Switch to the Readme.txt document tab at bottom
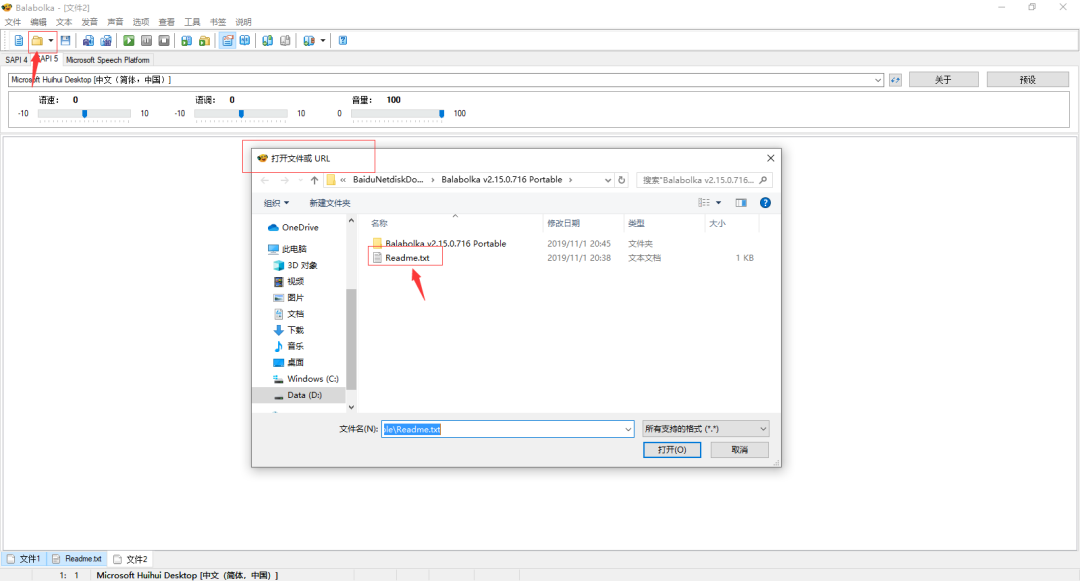 [x=77, y=559]
